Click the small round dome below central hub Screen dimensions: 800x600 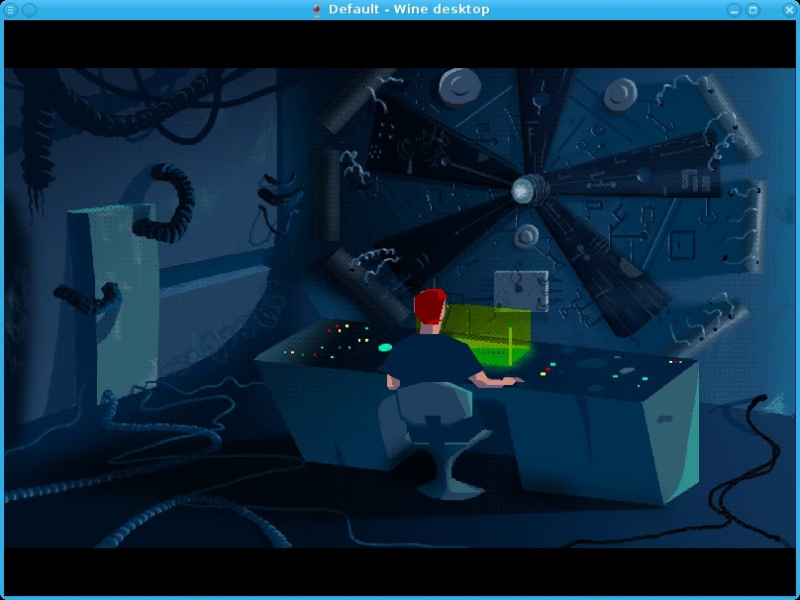pyautogui.click(x=526, y=236)
